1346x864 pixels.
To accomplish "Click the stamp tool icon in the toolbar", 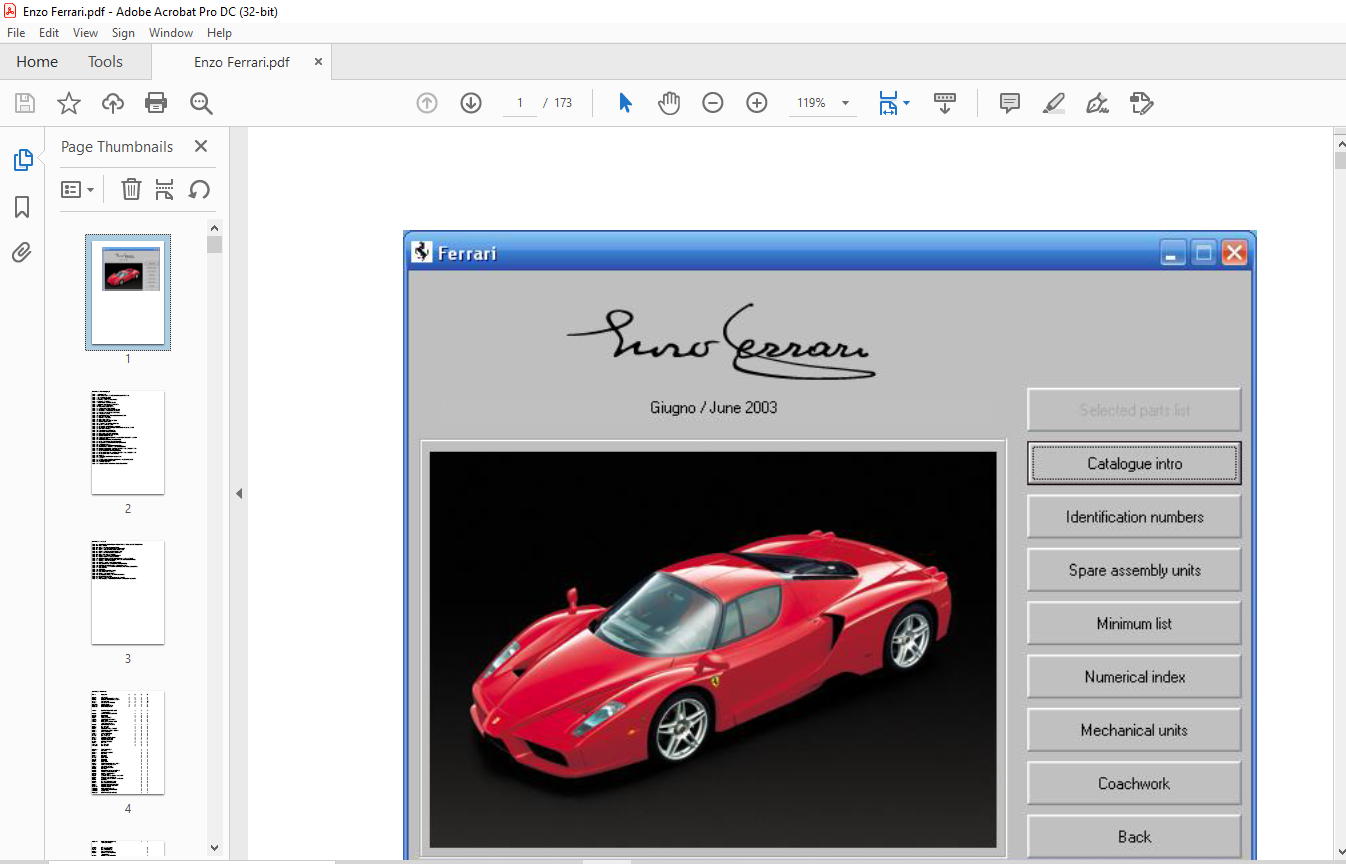I will point(1141,103).
